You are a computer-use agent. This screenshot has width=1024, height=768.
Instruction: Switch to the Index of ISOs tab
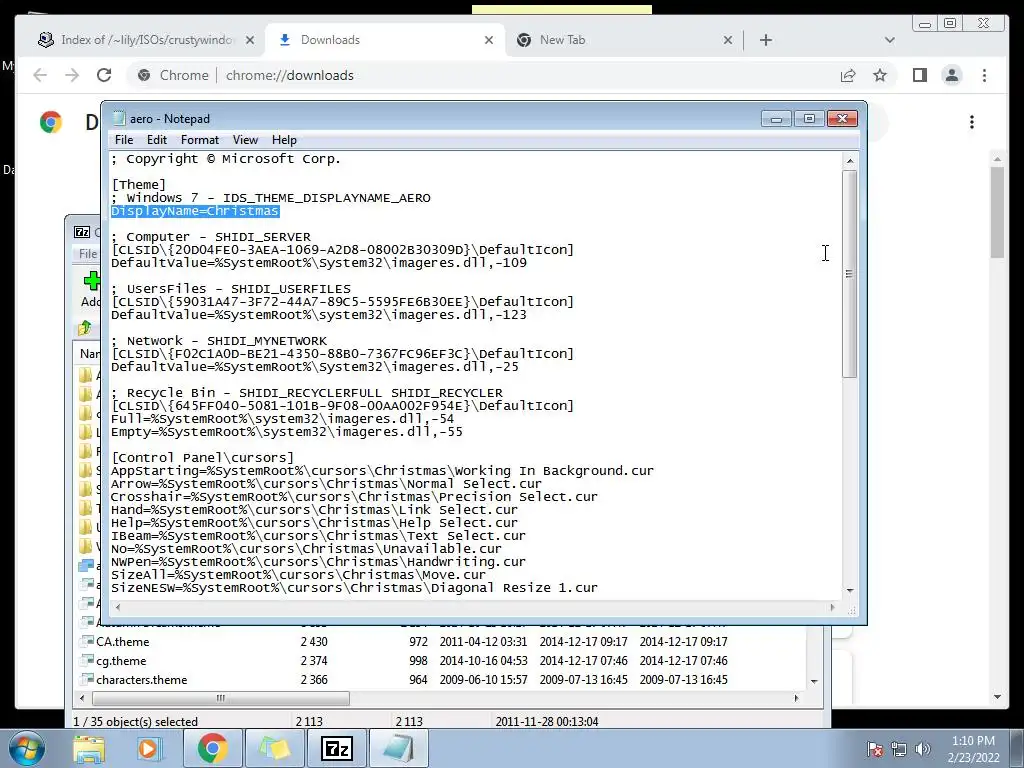pyautogui.click(x=146, y=40)
